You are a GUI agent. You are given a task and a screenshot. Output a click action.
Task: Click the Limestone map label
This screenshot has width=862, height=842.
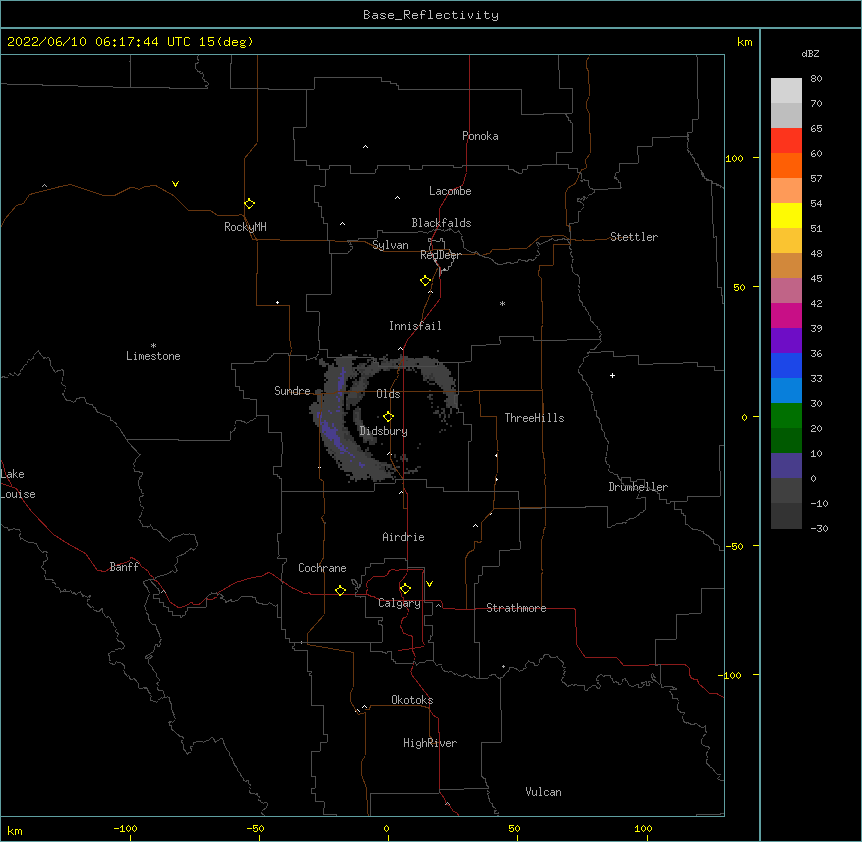[153, 356]
